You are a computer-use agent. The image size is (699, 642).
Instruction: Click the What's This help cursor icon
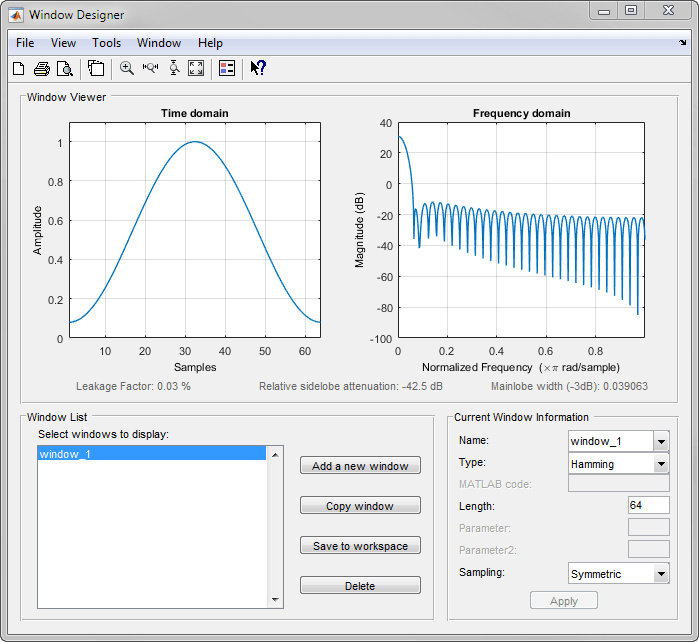258,68
